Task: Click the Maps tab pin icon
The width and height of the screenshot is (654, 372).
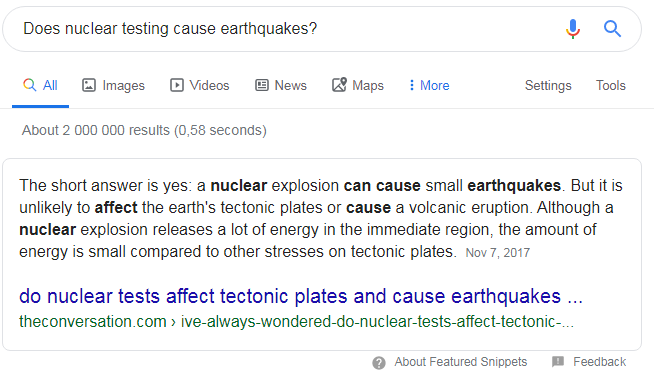Action: tap(339, 85)
